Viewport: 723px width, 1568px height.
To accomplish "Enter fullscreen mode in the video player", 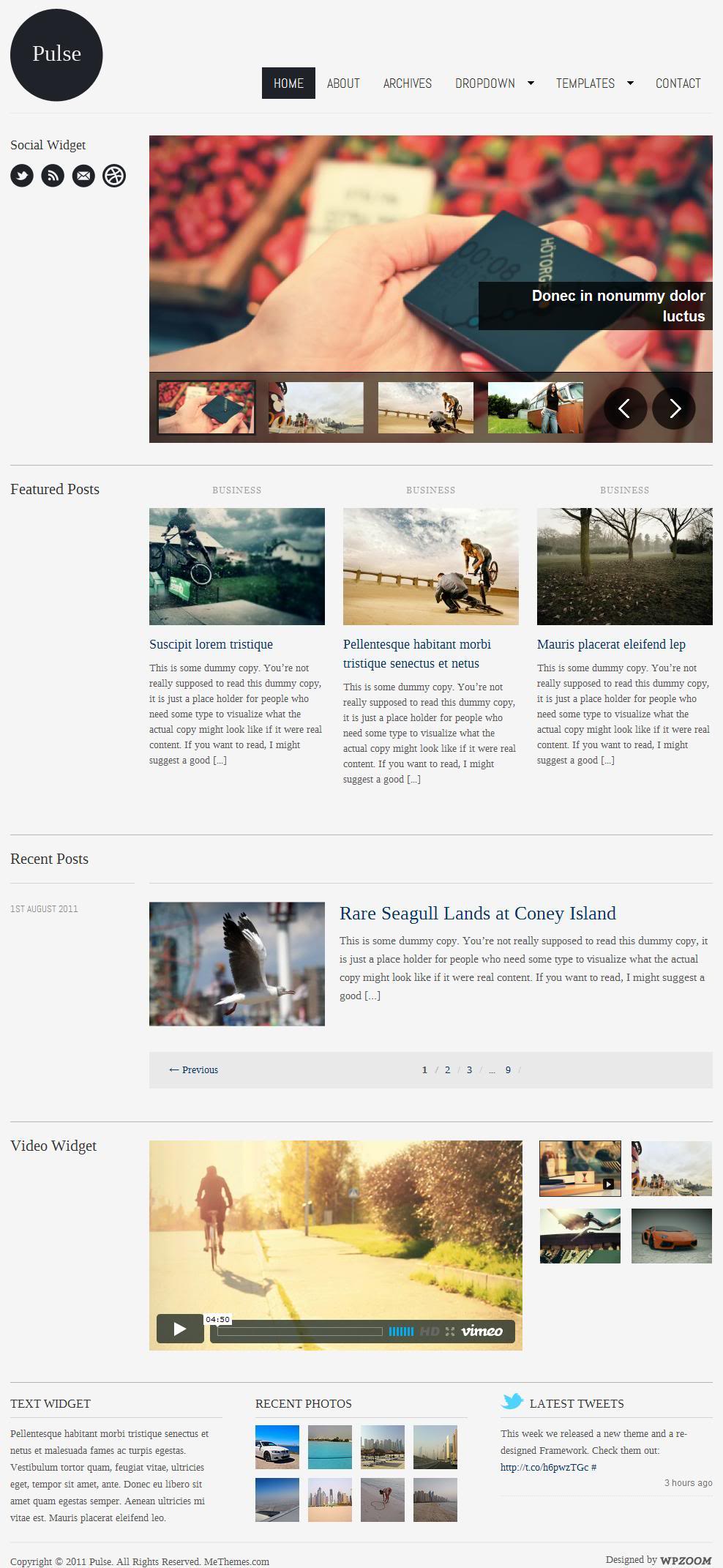I will pos(450,1331).
